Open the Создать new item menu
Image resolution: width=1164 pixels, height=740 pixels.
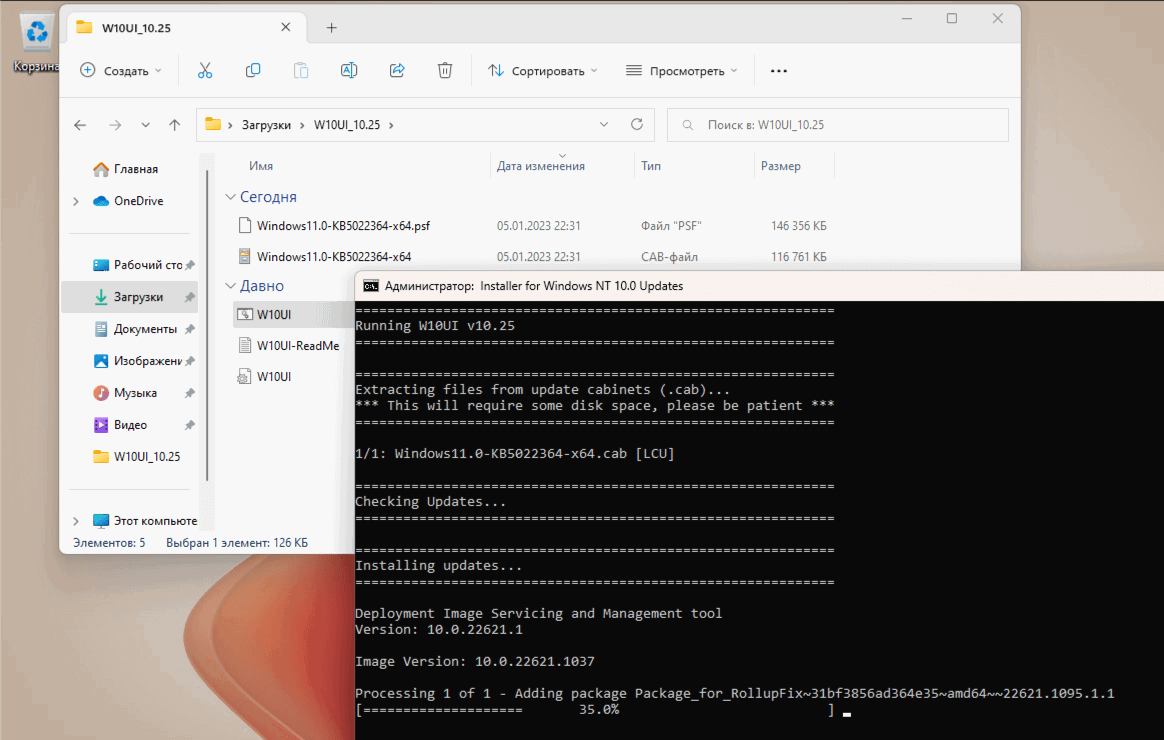coord(121,71)
